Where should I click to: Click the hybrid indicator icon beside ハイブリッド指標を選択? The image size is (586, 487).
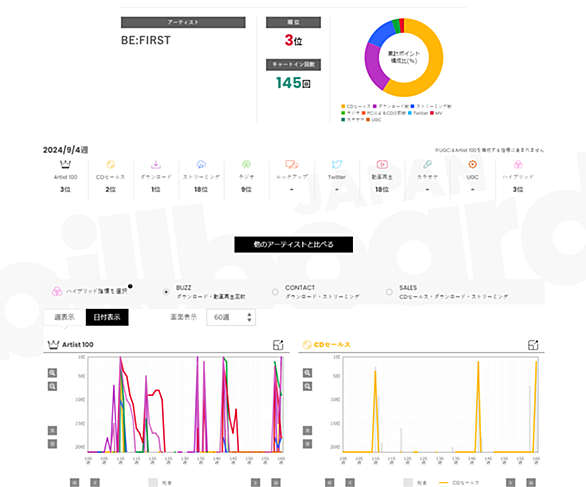(x=57, y=291)
